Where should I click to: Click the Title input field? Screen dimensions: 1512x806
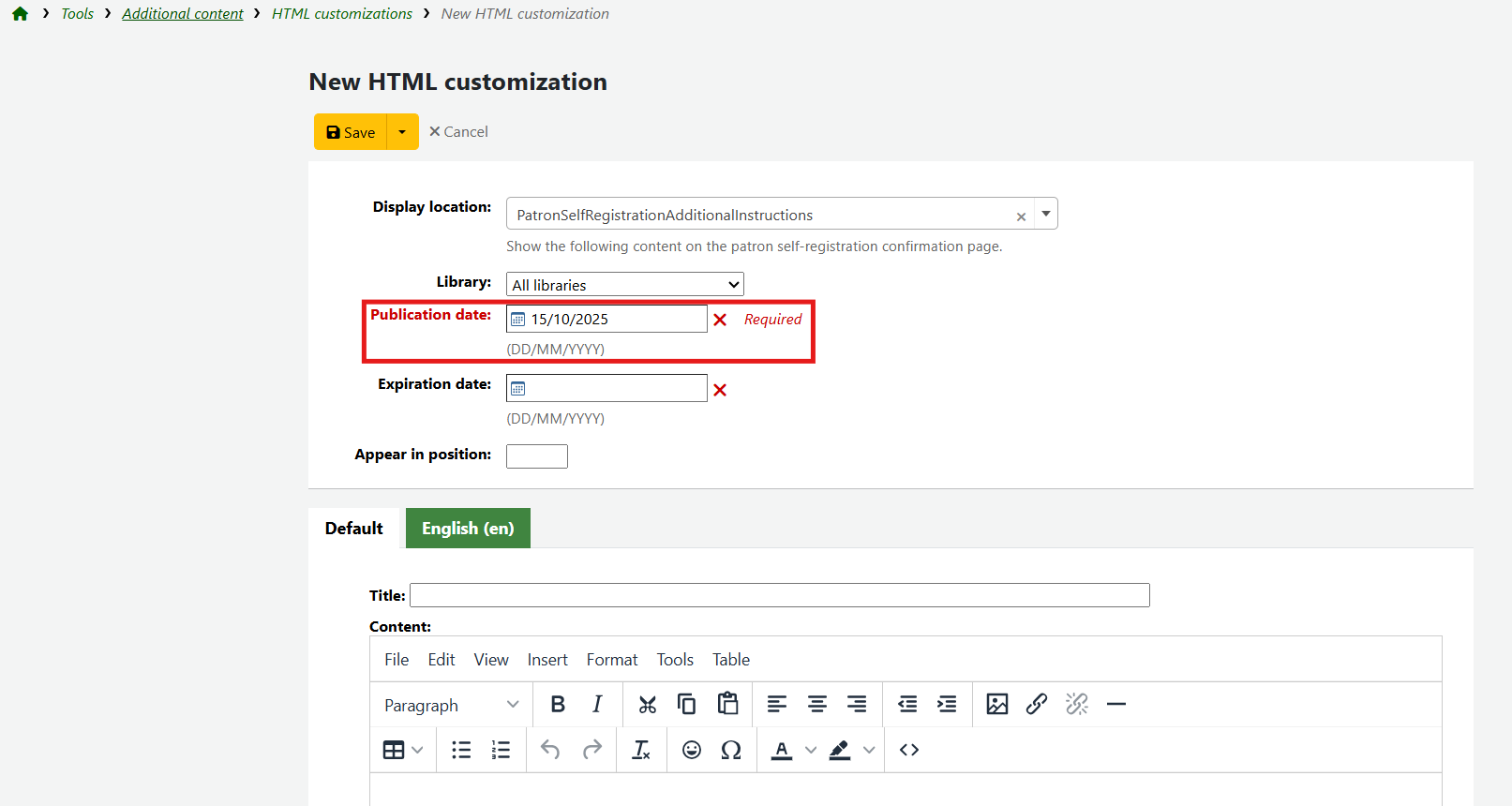[779, 595]
